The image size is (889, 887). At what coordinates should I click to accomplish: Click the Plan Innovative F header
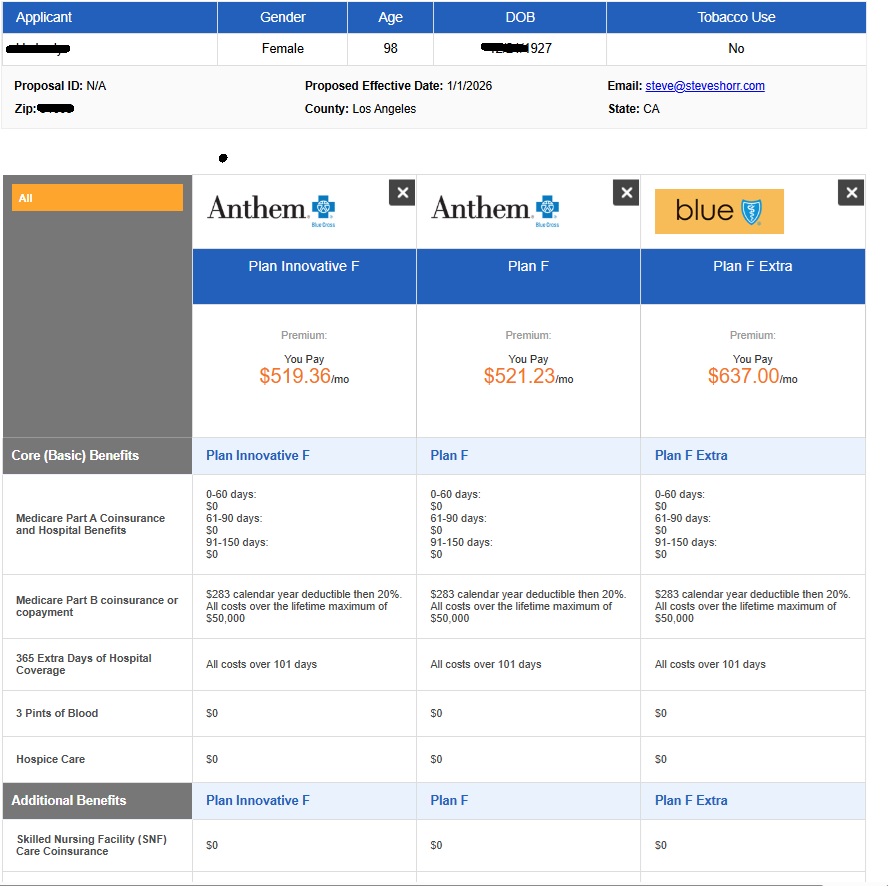point(304,267)
